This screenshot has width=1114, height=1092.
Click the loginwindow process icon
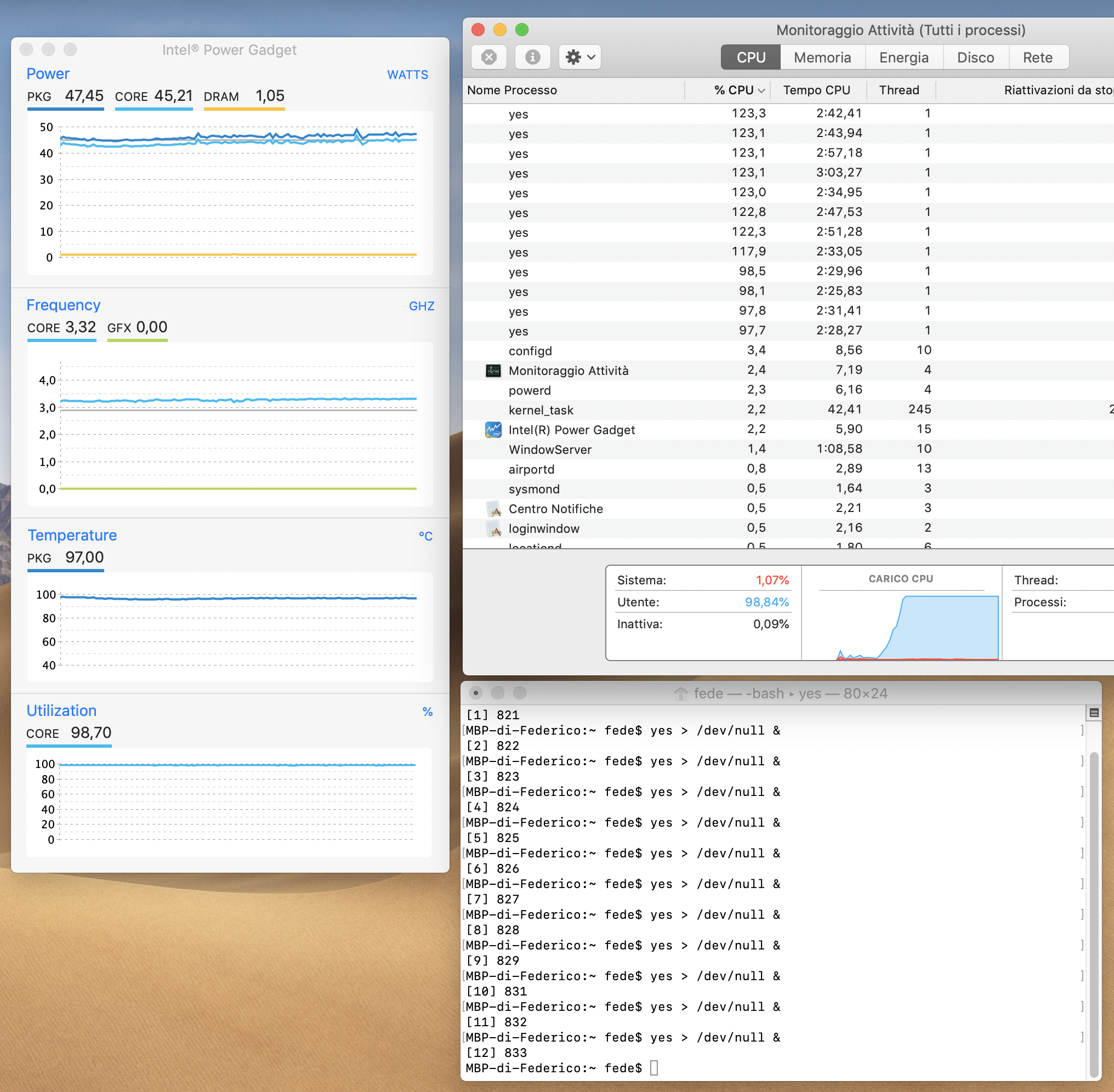[x=493, y=528]
